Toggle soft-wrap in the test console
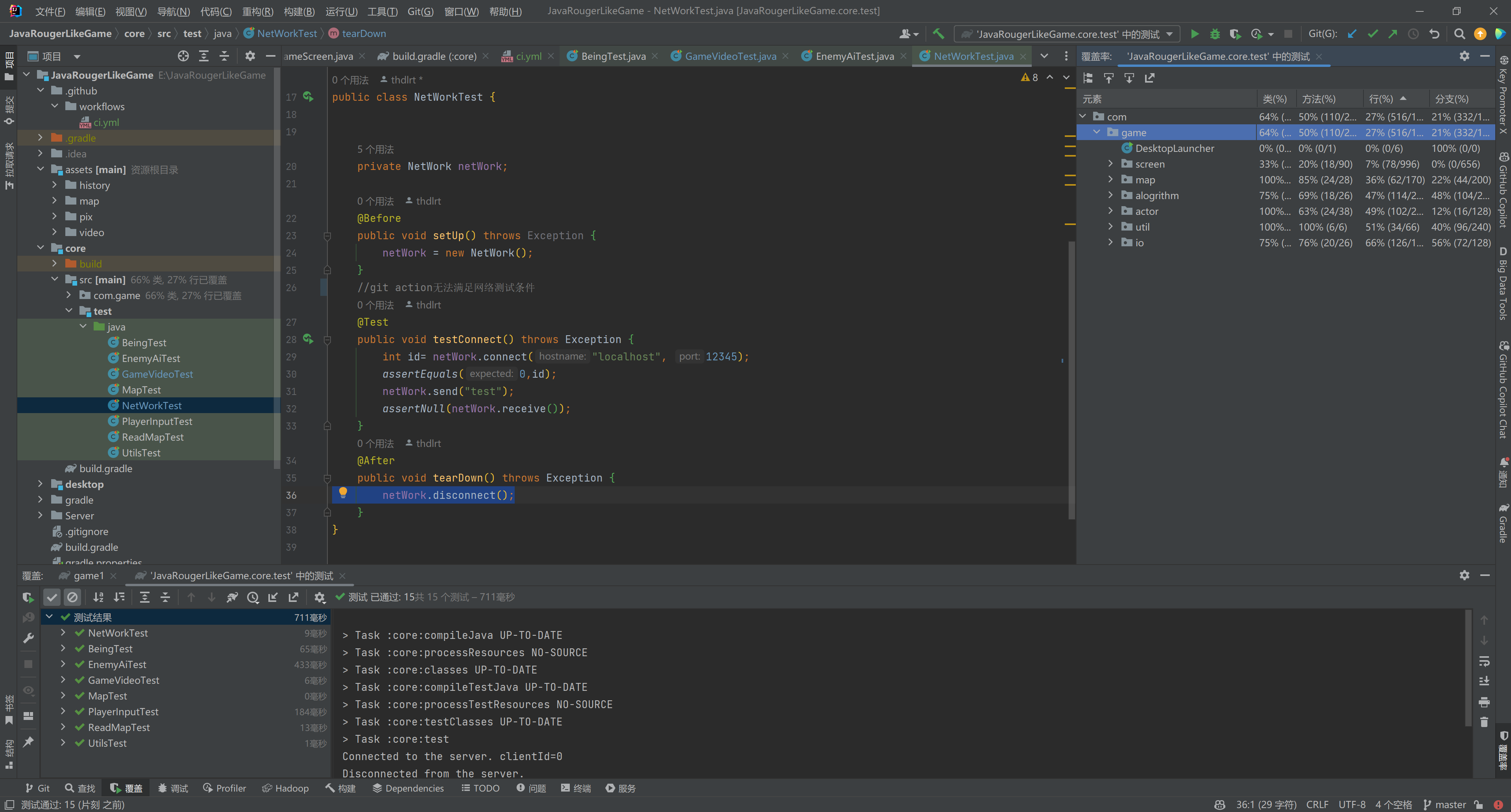Screen dimensions: 1511x812 pyautogui.click(x=1484, y=661)
